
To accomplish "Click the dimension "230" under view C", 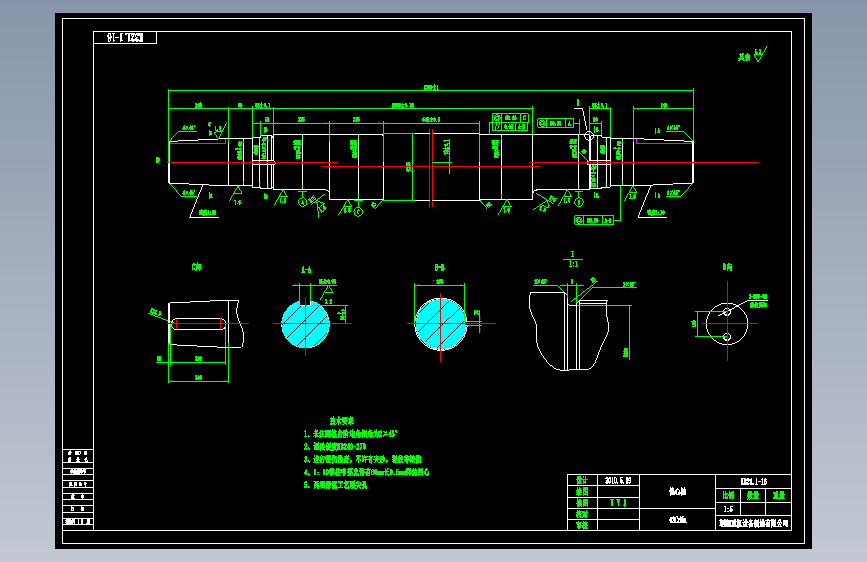I will click(199, 358).
